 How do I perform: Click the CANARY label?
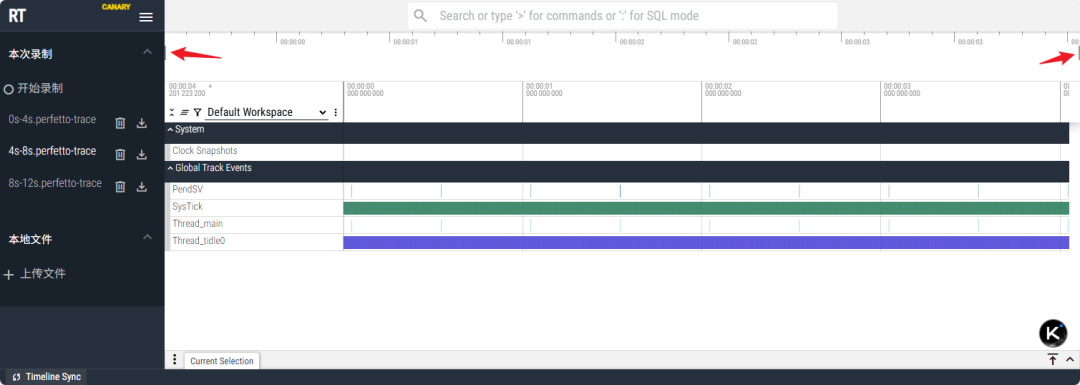click(x=116, y=7)
